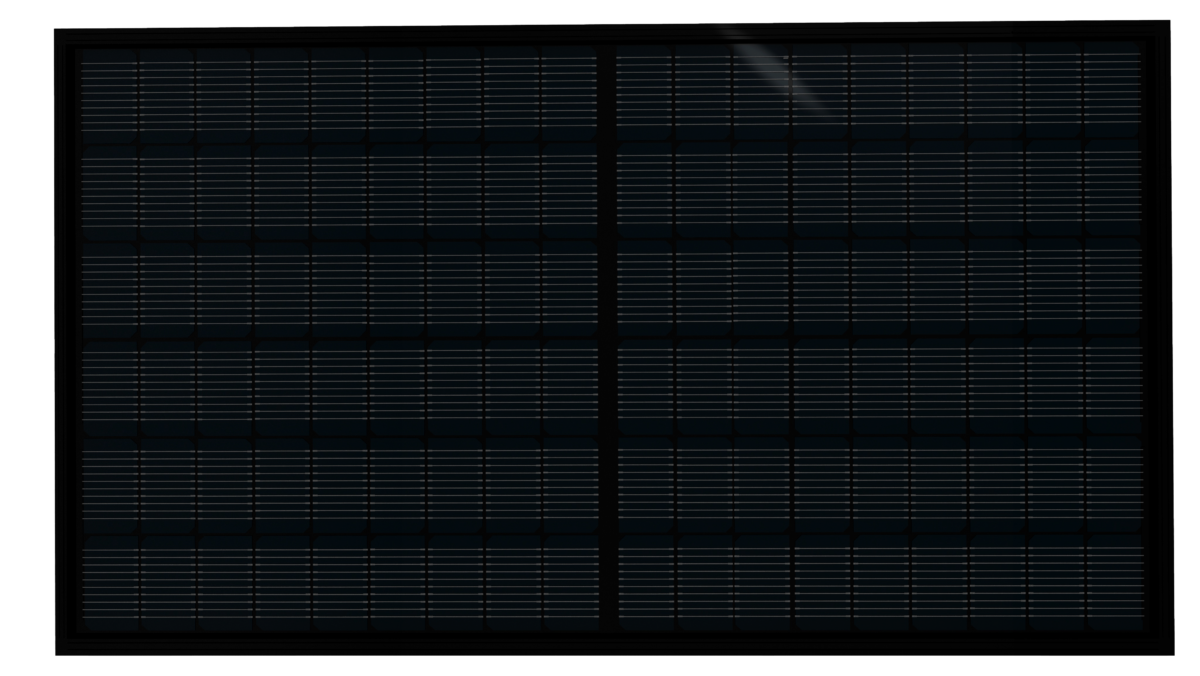Viewport: 1200px width, 676px height.
Task: Click the bottom cell immediately left of center divider
Action: point(570,580)
